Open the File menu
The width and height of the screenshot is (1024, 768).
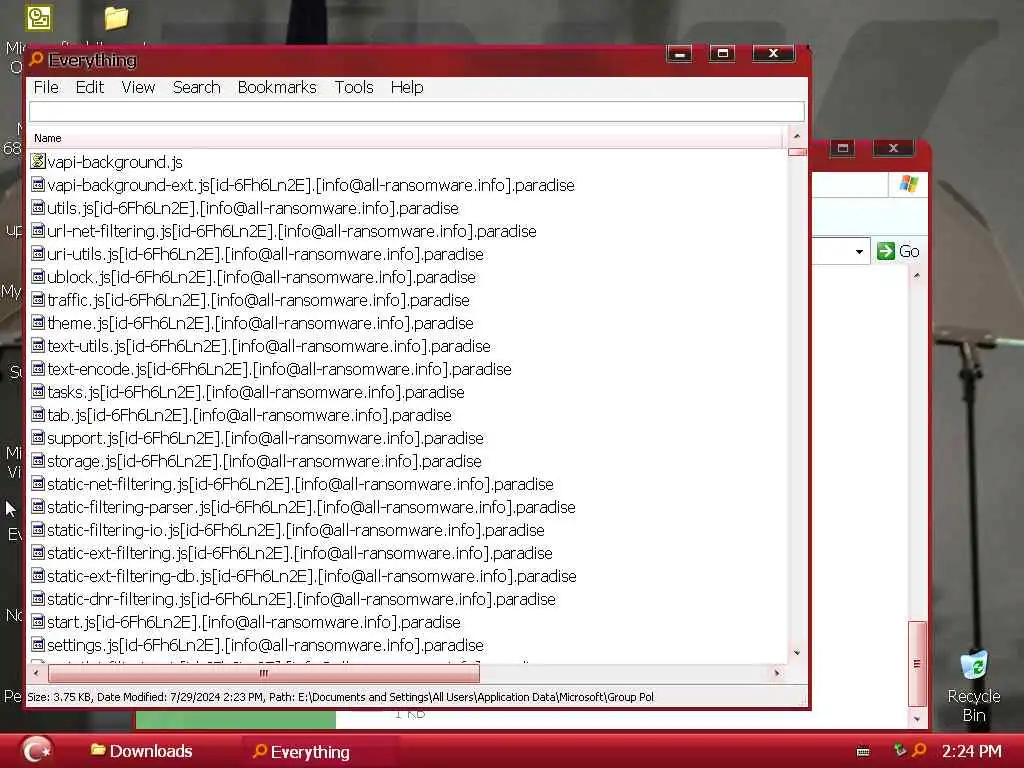click(x=46, y=88)
